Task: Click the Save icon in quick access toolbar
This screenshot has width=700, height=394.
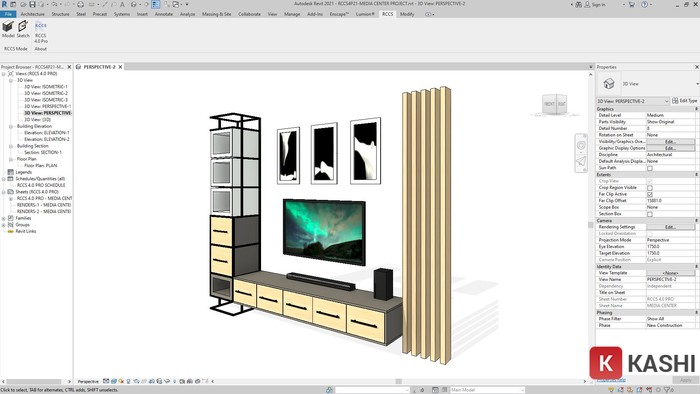Action: [32, 4]
